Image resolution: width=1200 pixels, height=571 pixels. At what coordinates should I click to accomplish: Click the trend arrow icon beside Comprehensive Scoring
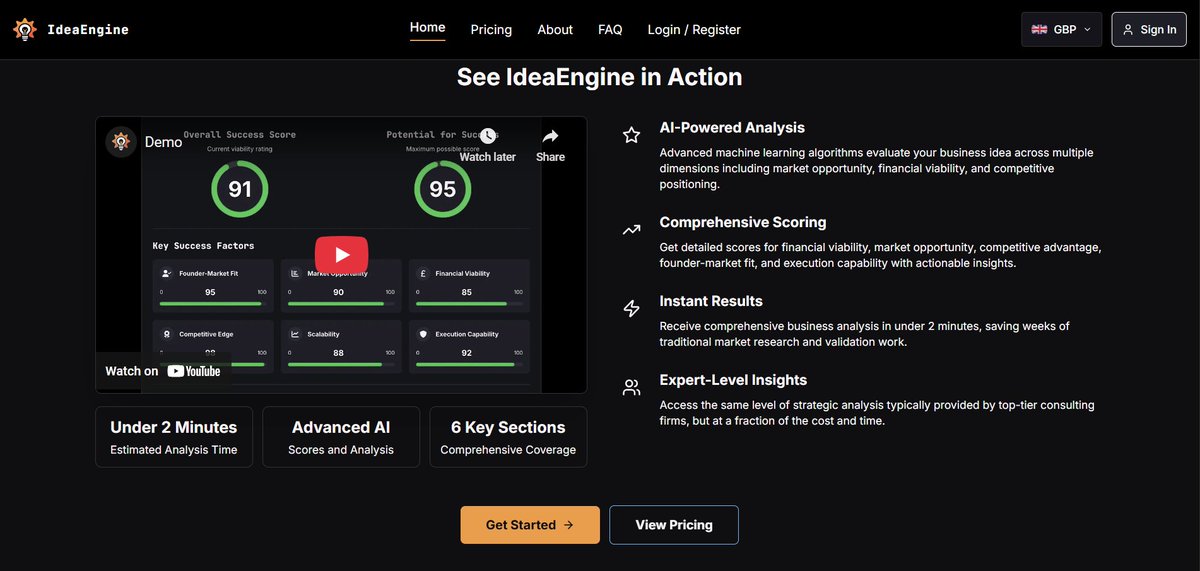(x=631, y=230)
